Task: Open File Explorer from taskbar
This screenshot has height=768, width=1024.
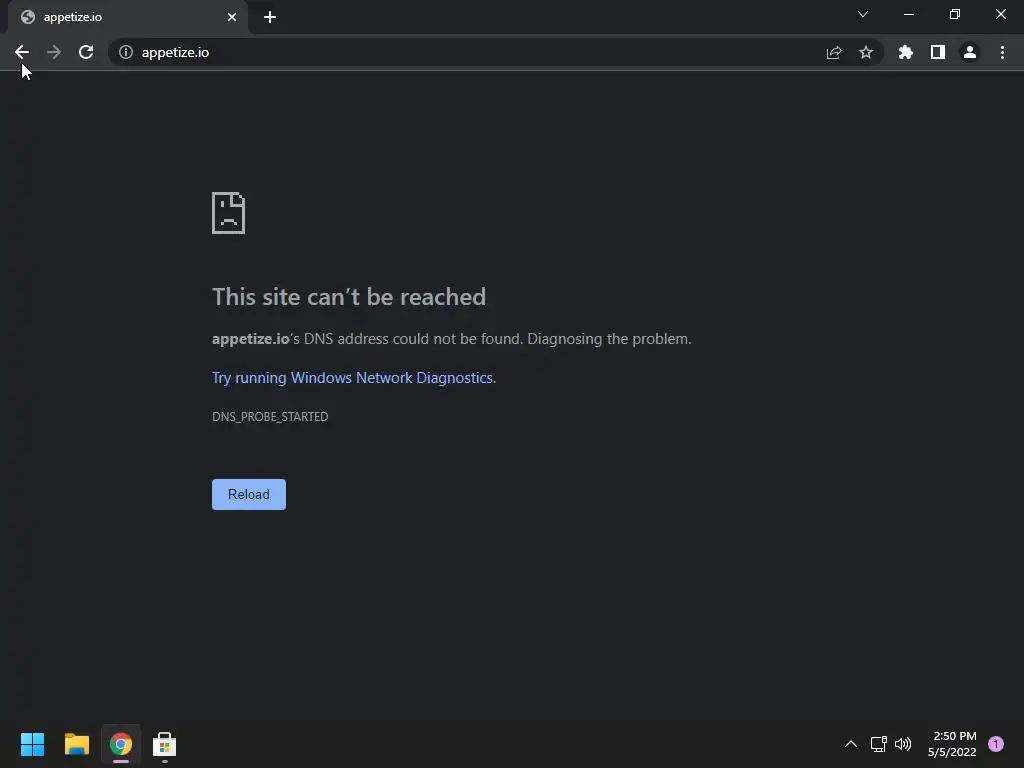Action: [76, 744]
